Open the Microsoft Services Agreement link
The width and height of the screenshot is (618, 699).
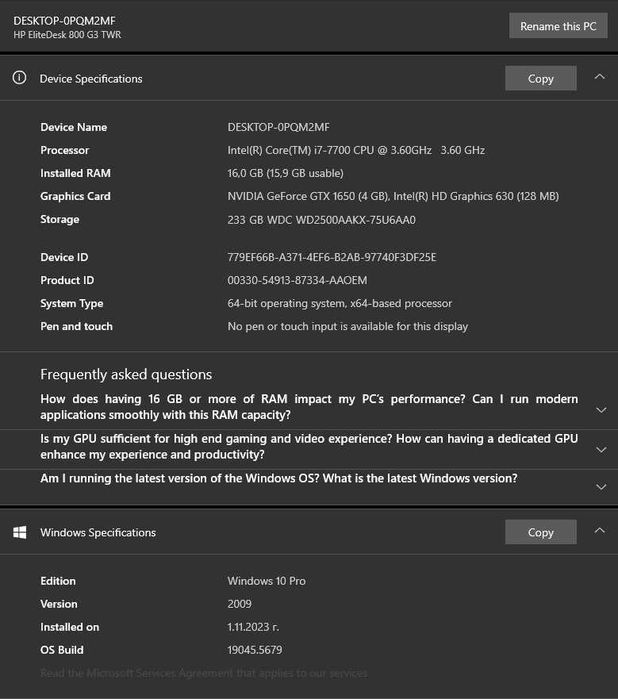pos(204,673)
